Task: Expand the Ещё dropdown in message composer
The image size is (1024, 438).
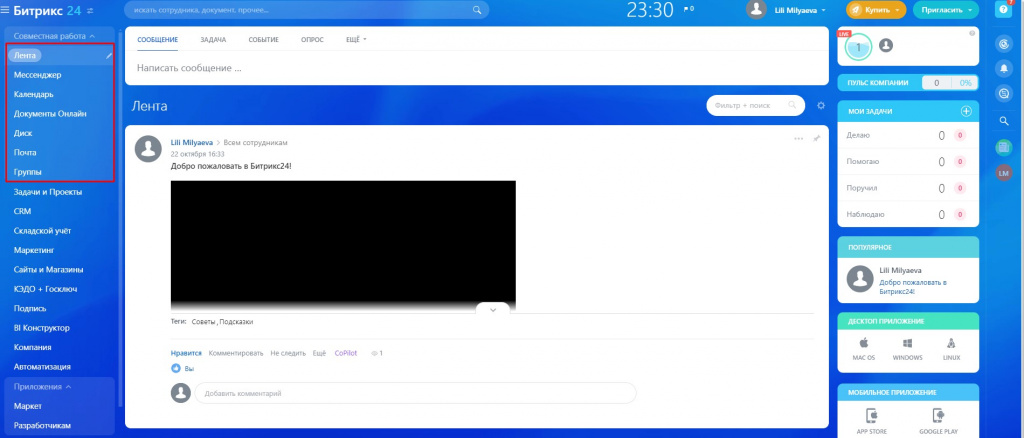Action: [x=356, y=40]
